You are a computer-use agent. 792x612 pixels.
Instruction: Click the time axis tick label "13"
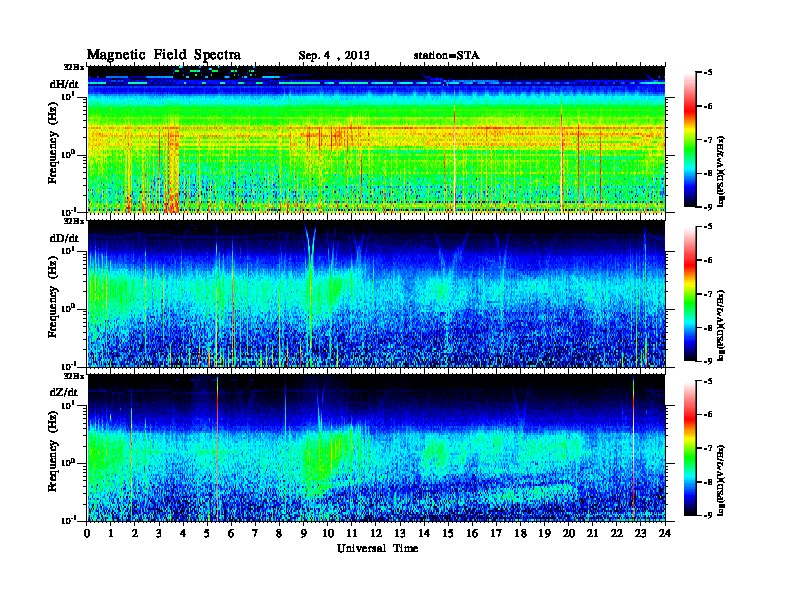(x=400, y=534)
